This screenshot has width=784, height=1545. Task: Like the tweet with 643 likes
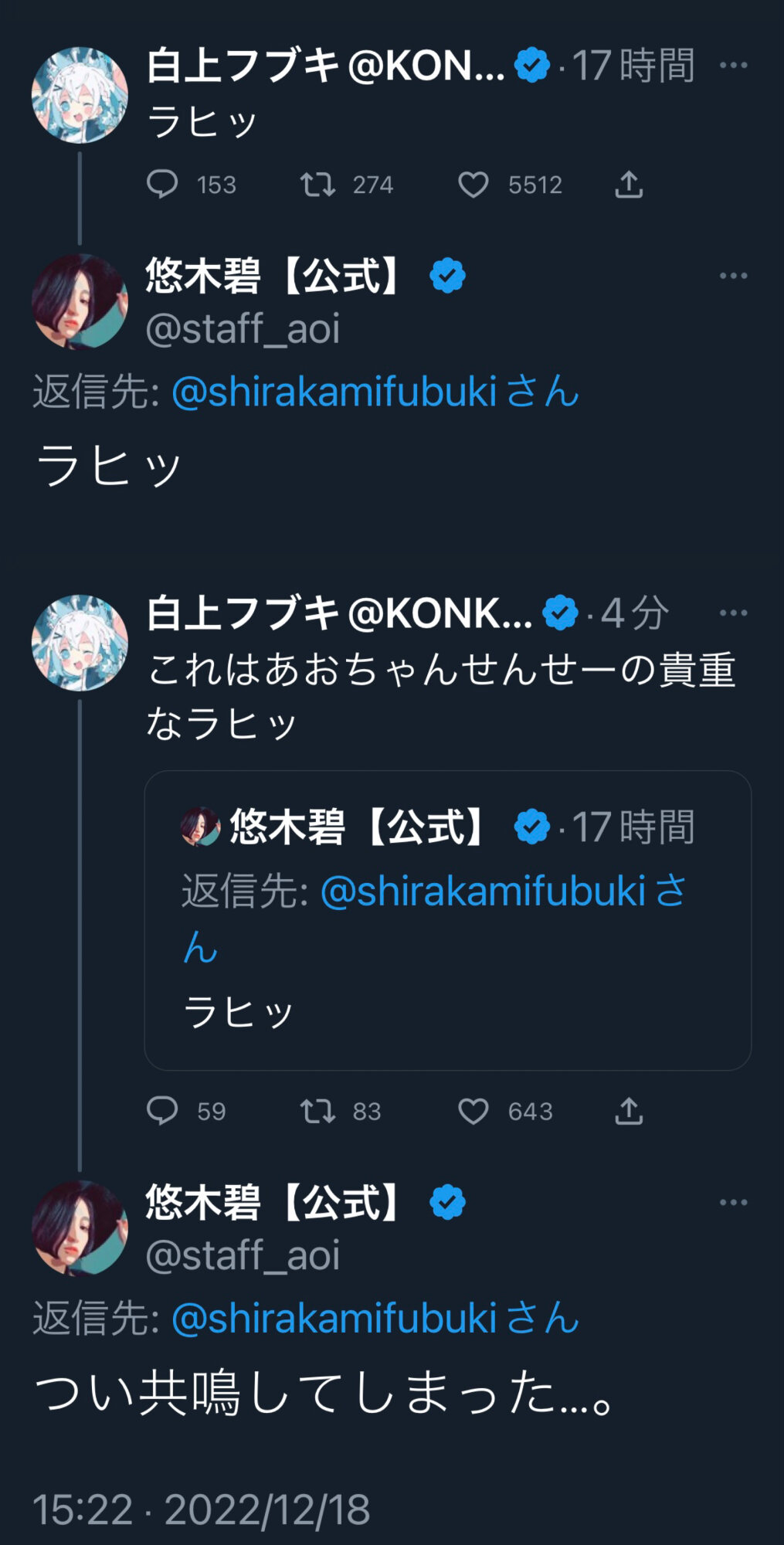473,1111
